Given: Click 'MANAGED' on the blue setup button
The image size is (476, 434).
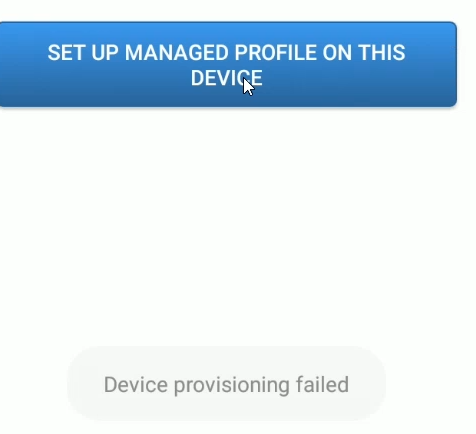Looking at the screenshot, I should (x=176, y=53).
